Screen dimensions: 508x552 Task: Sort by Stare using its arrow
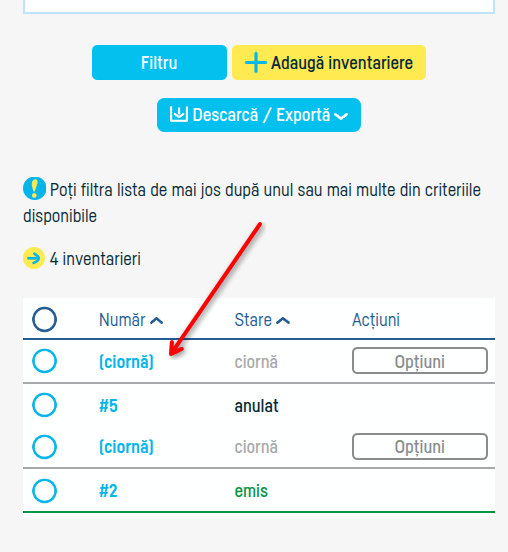283,321
